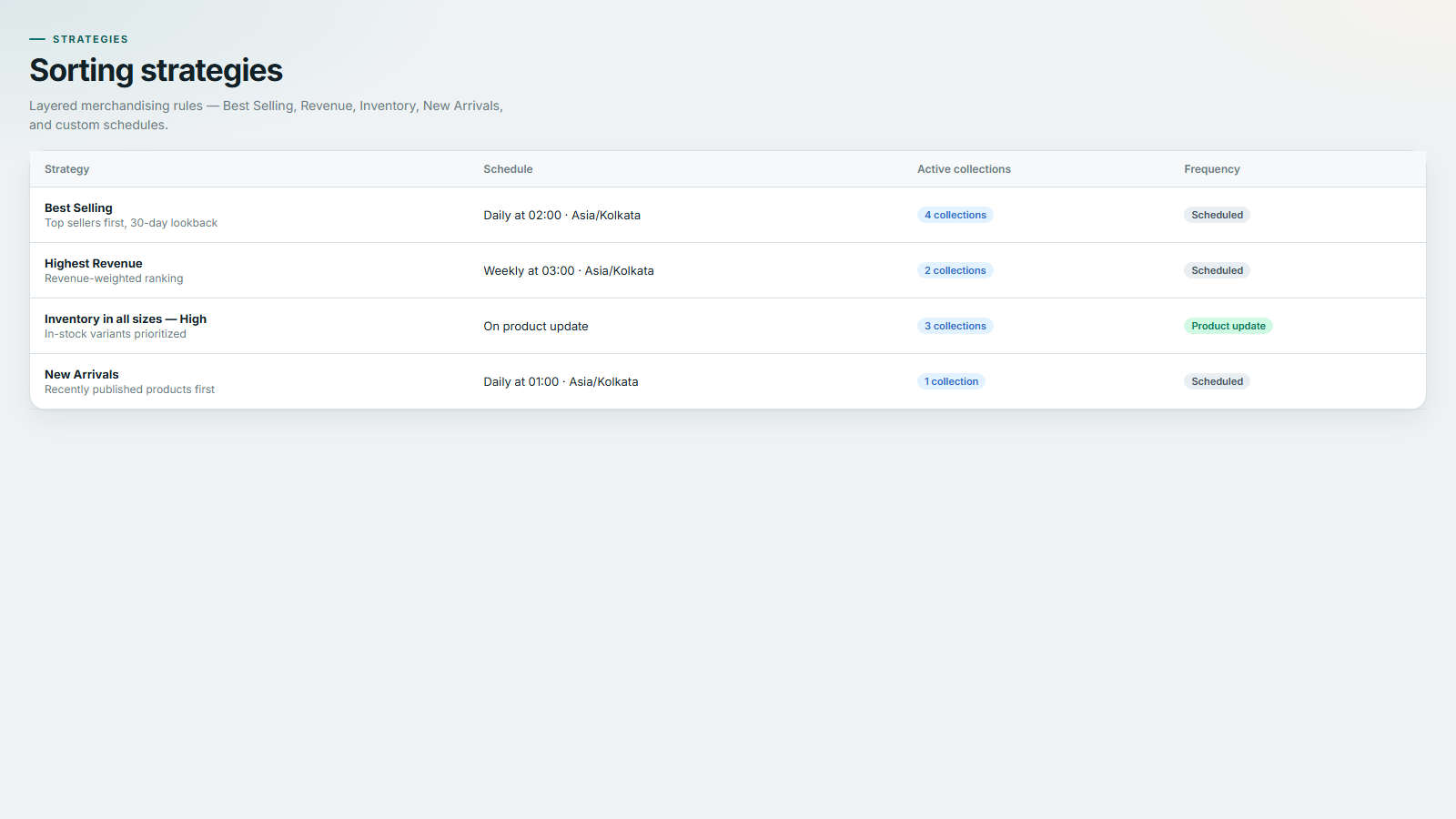
Task: Open the Highest Revenue strategy
Action: (x=94, y=264)
